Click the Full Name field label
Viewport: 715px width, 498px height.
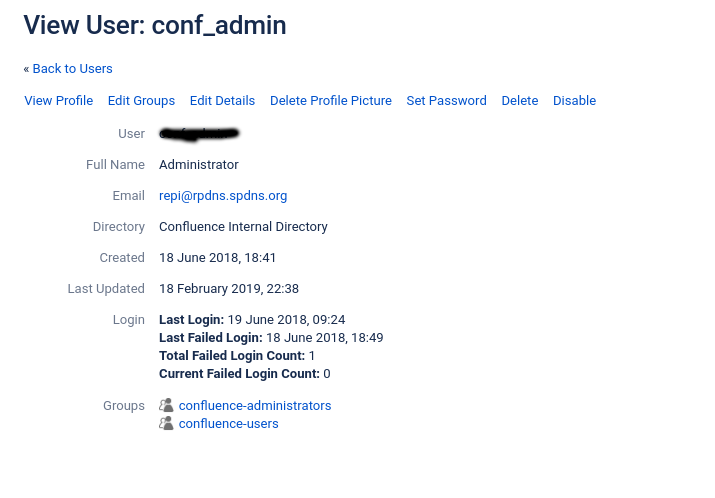115,165
